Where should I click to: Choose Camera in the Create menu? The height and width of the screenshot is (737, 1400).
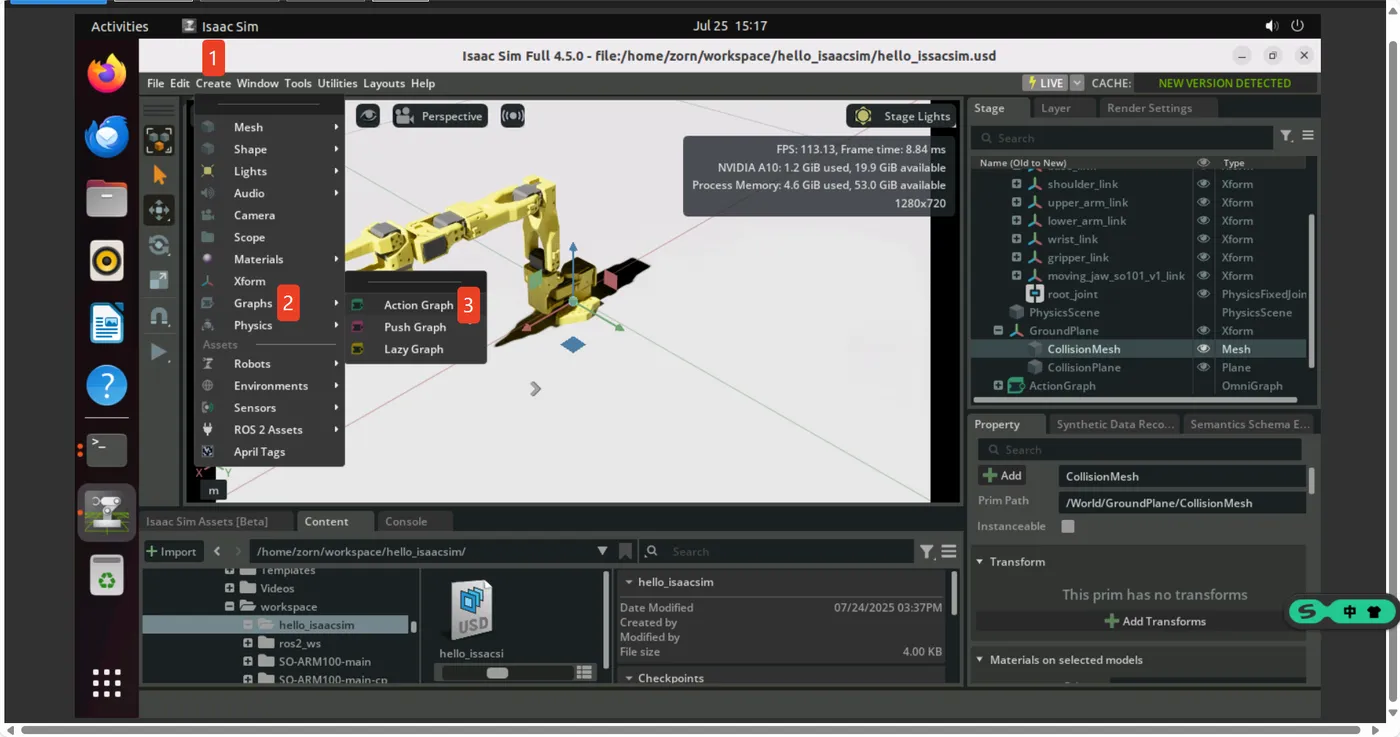[x=269, y=215]
